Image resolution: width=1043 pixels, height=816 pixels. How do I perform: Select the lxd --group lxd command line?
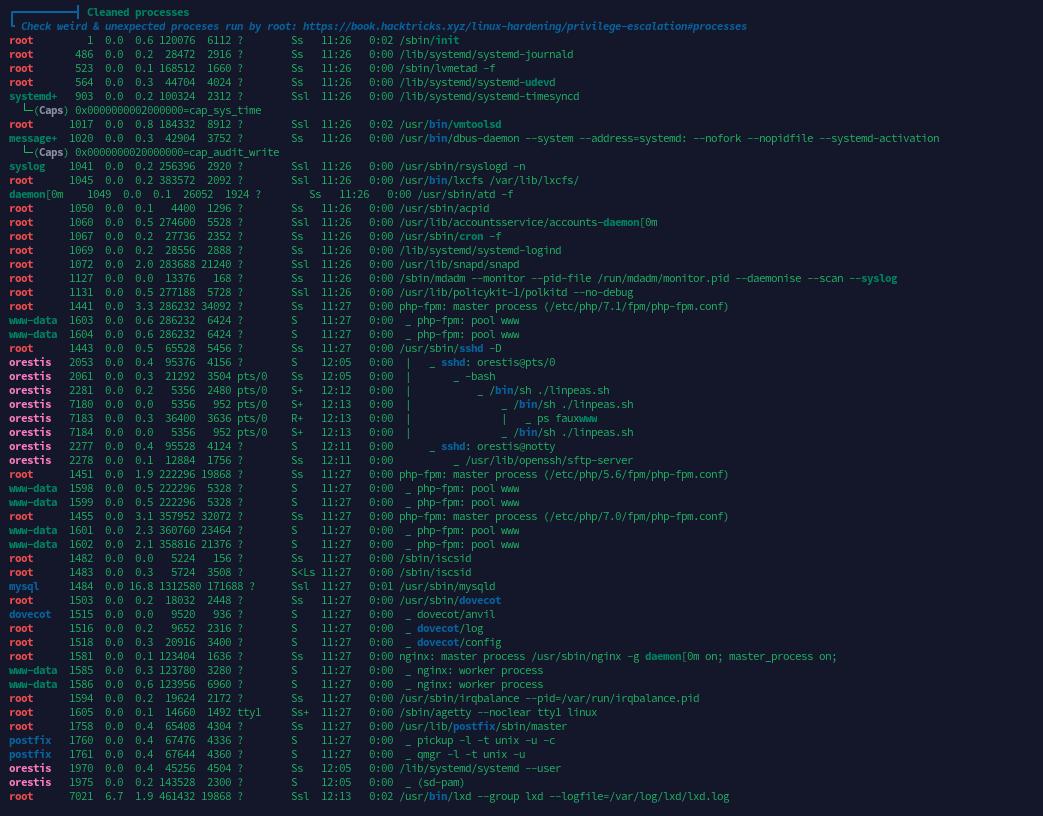564,796
